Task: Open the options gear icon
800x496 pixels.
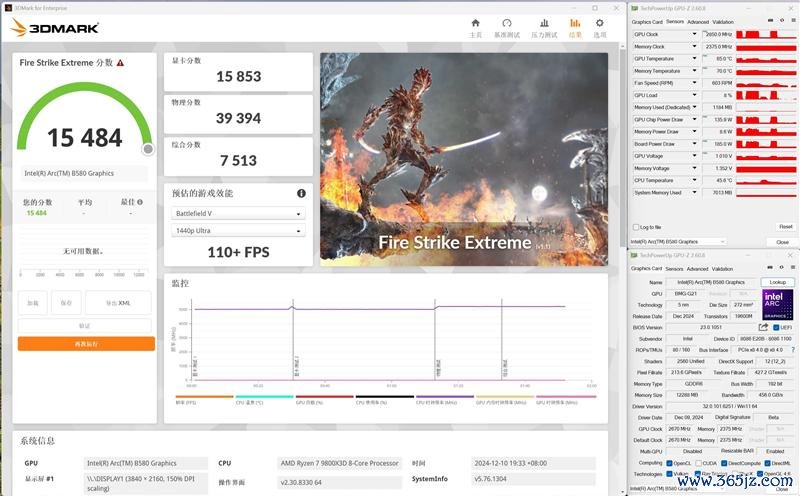Action: (x=599, y=23)
